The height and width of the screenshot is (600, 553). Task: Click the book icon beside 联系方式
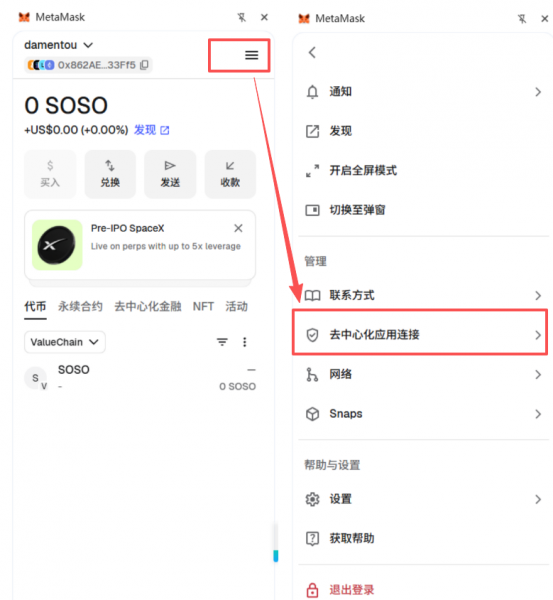point(312,295)
